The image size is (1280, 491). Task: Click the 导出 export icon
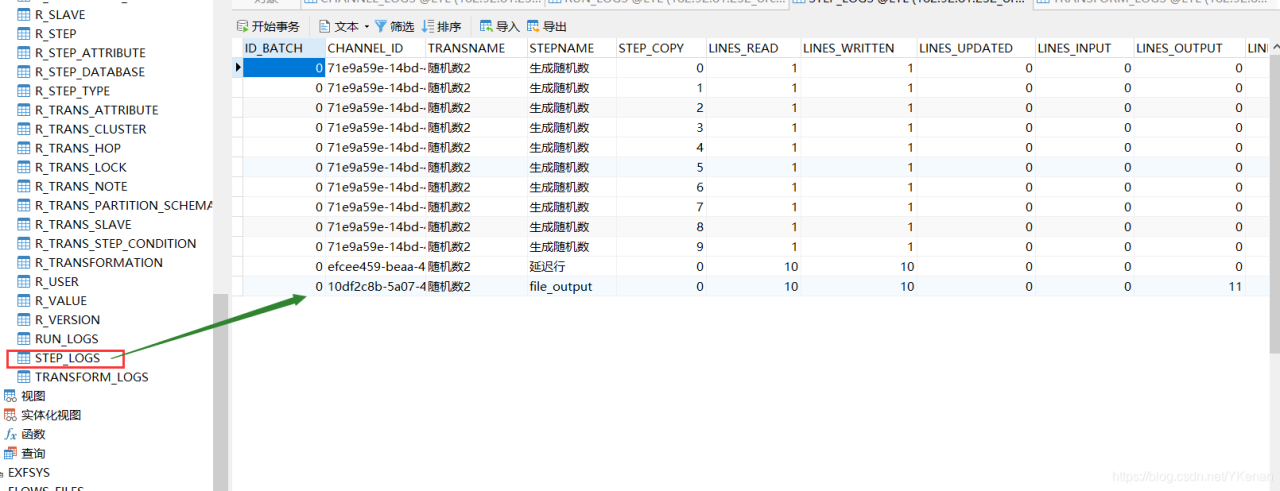(x=533, y=27)
